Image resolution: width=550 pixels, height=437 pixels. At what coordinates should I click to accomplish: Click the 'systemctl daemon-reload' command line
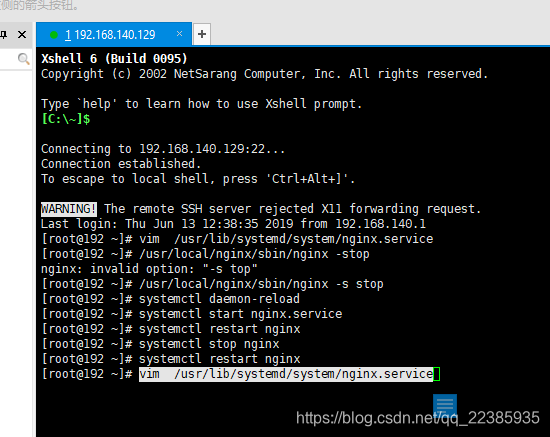pos(170,299)
